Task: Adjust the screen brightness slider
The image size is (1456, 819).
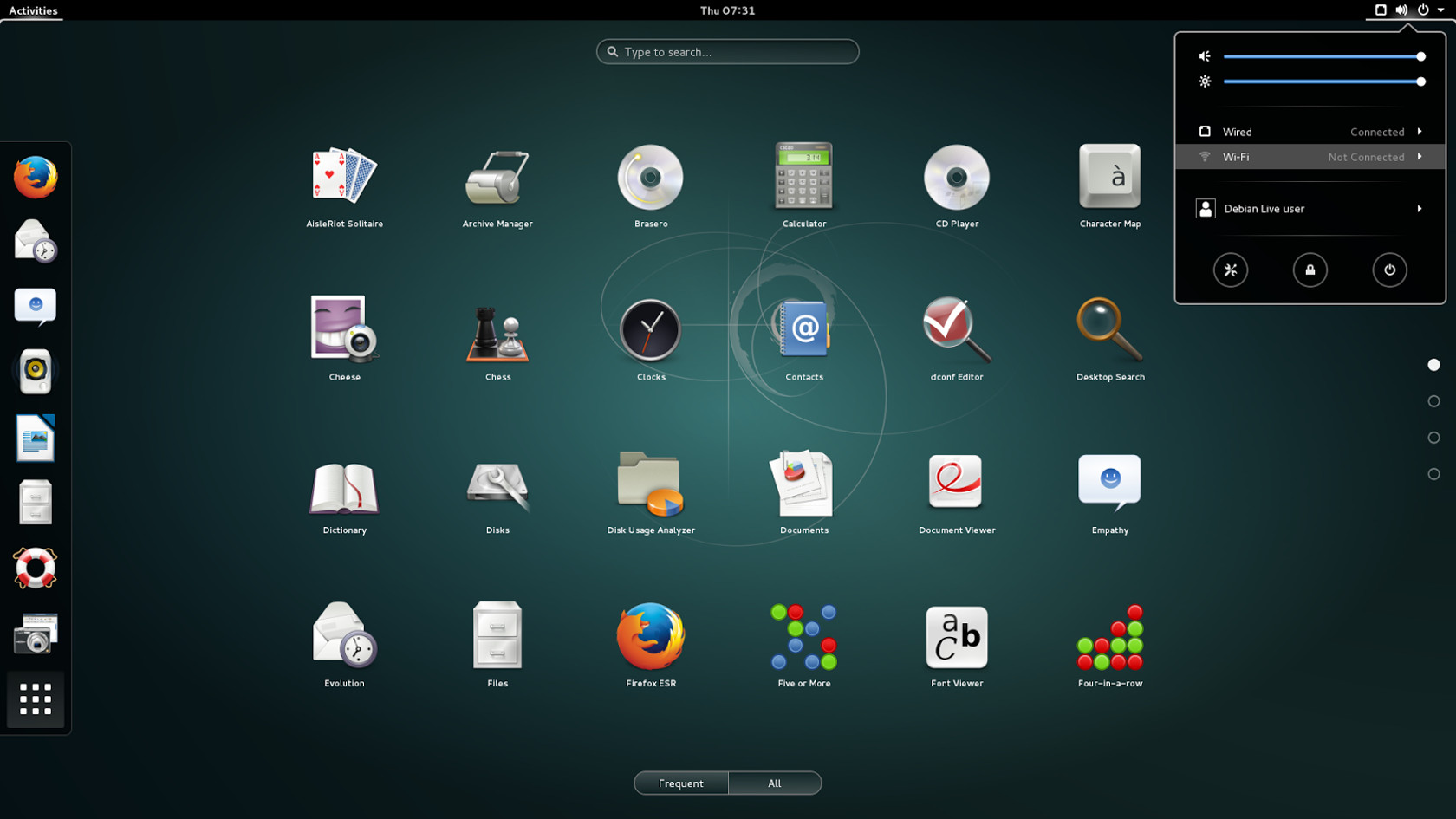Action: coord(1324,81)
